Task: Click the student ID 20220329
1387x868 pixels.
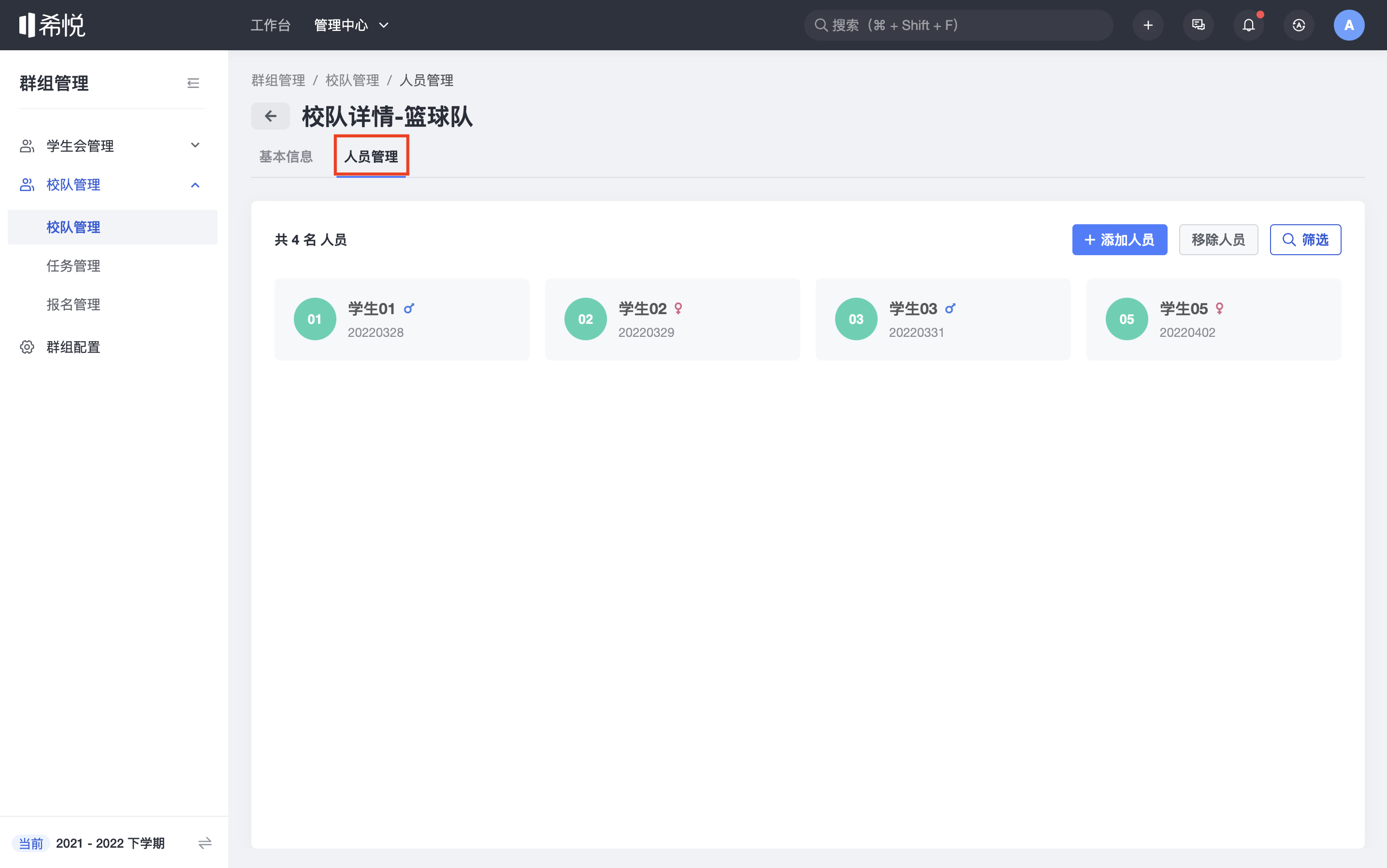Action: [647, 333]
